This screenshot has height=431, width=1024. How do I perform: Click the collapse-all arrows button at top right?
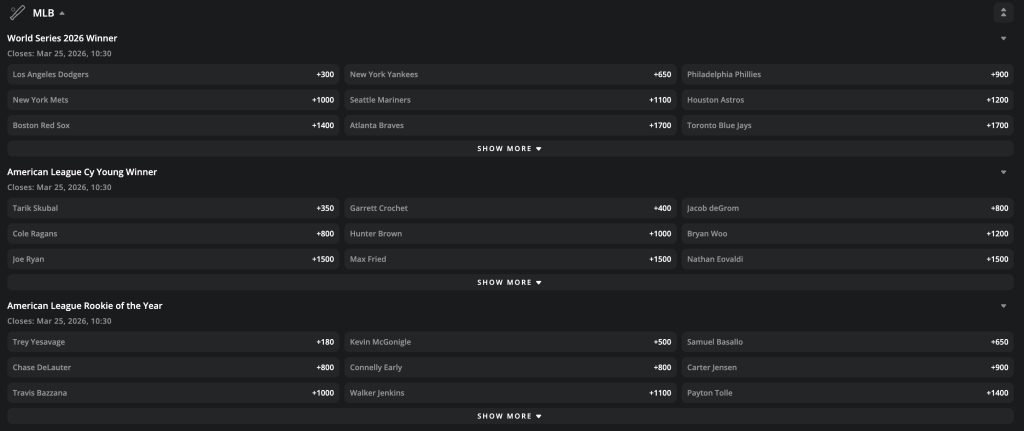pyautogui.click(x=1003, y=12)
